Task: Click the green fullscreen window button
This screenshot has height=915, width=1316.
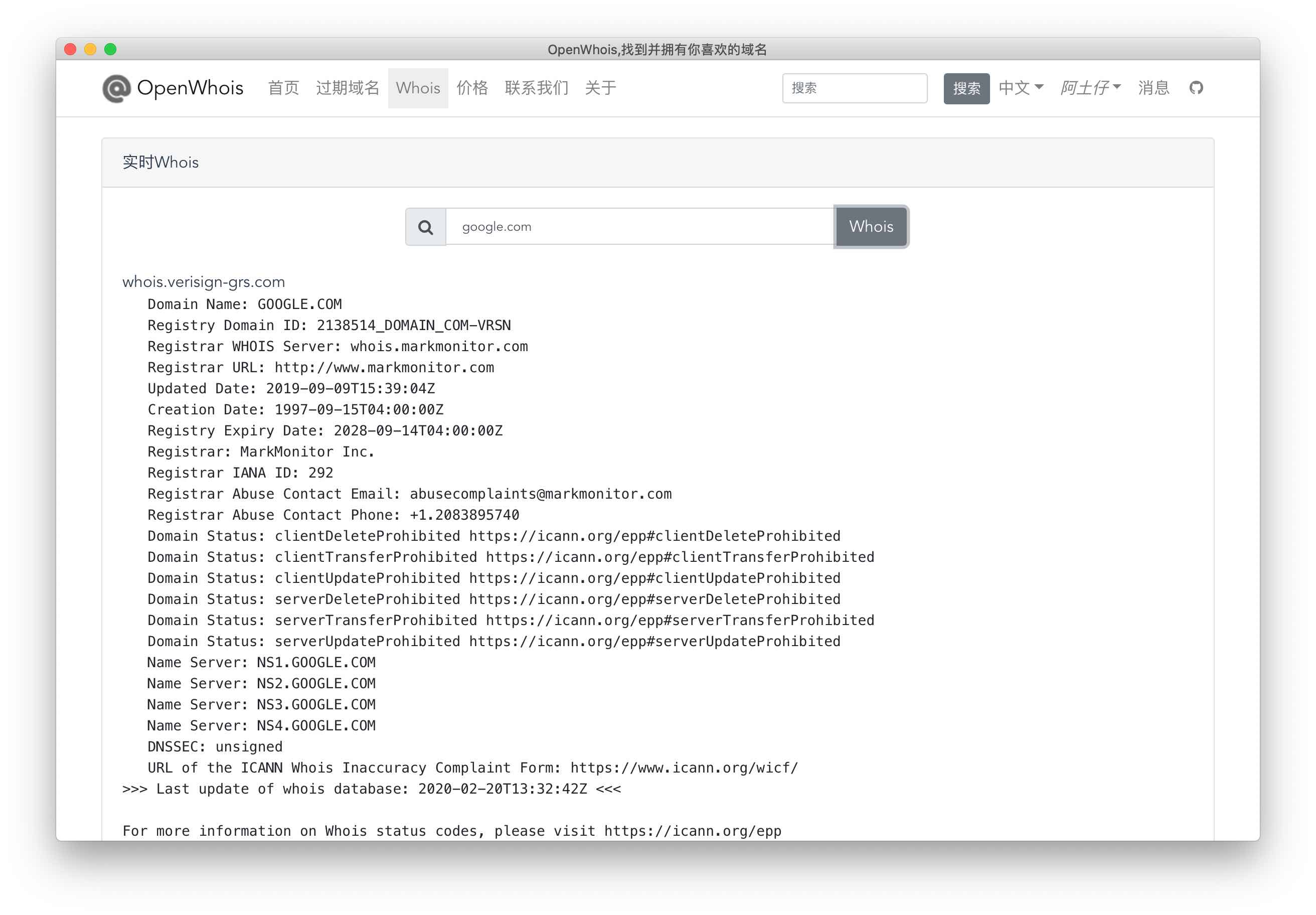Action: point(111,49)
